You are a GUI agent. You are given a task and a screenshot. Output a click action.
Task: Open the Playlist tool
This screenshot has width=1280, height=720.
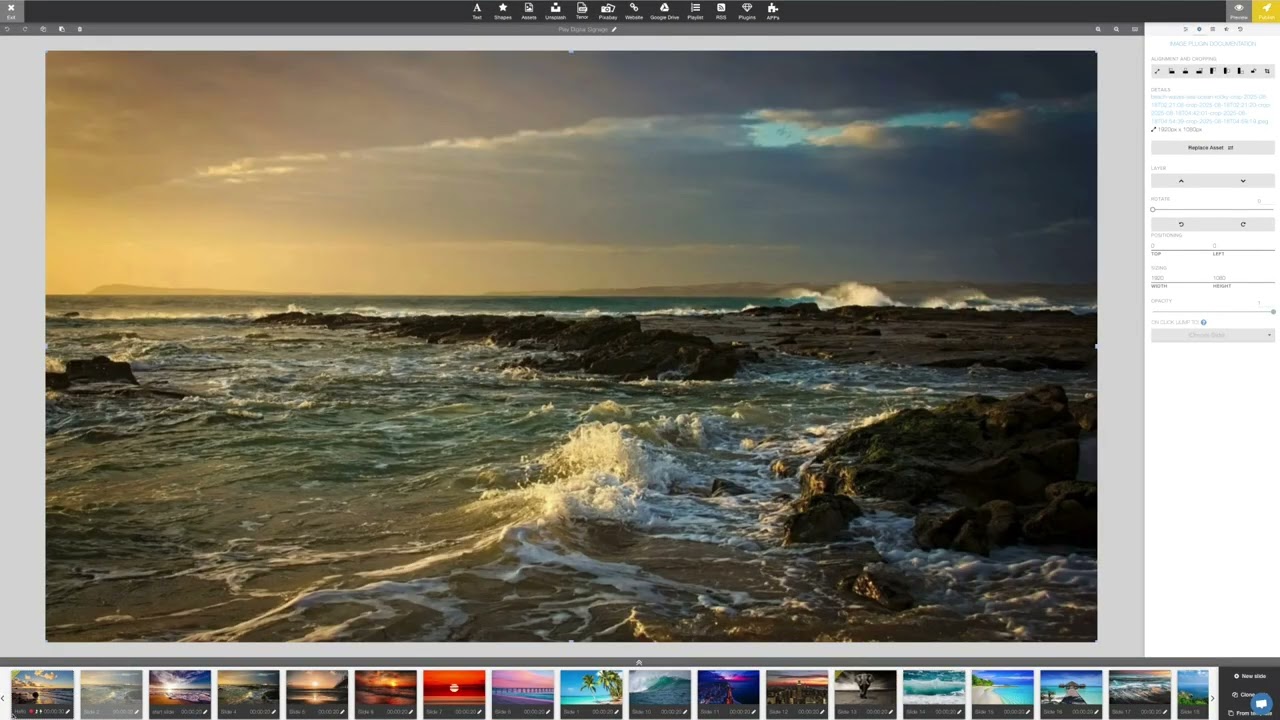tap(695, 11)
